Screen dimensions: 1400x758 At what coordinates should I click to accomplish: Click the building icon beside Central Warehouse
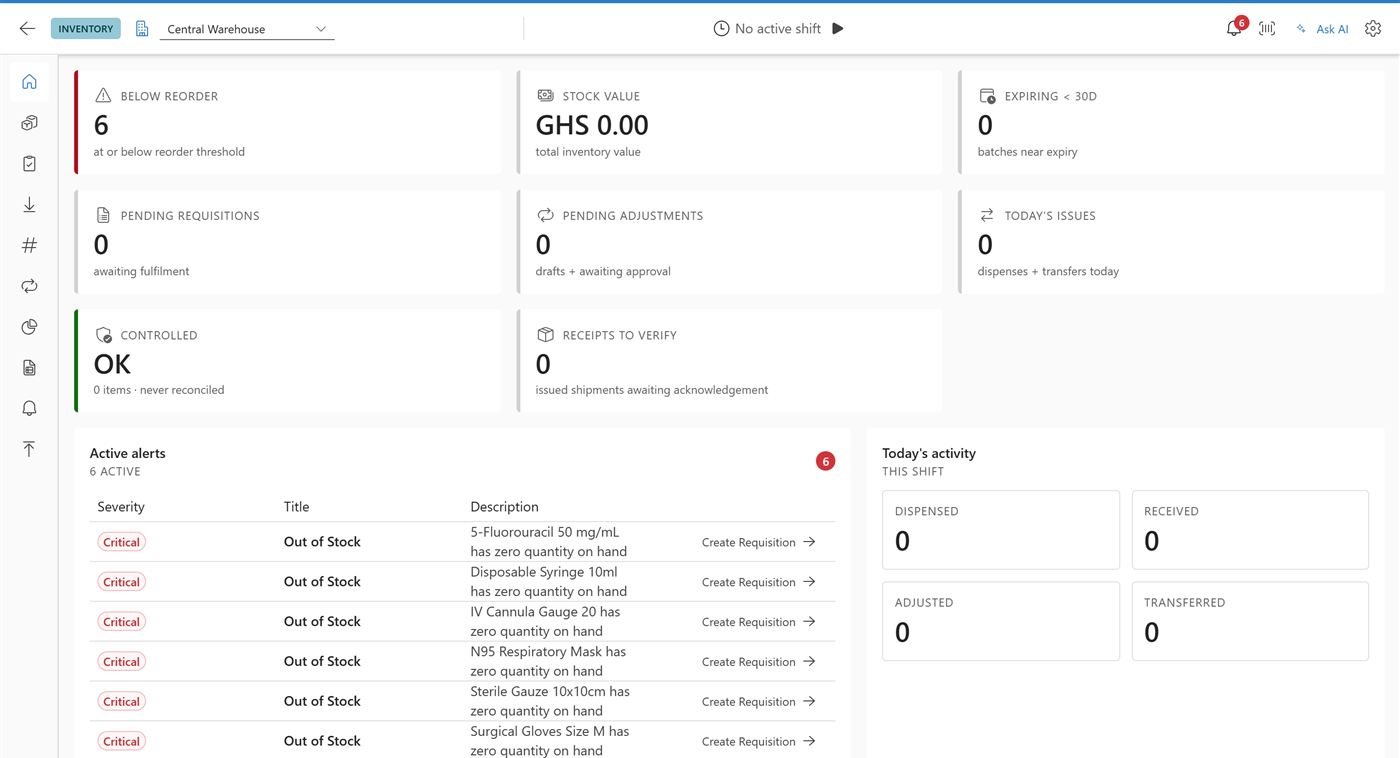[142, 29]
